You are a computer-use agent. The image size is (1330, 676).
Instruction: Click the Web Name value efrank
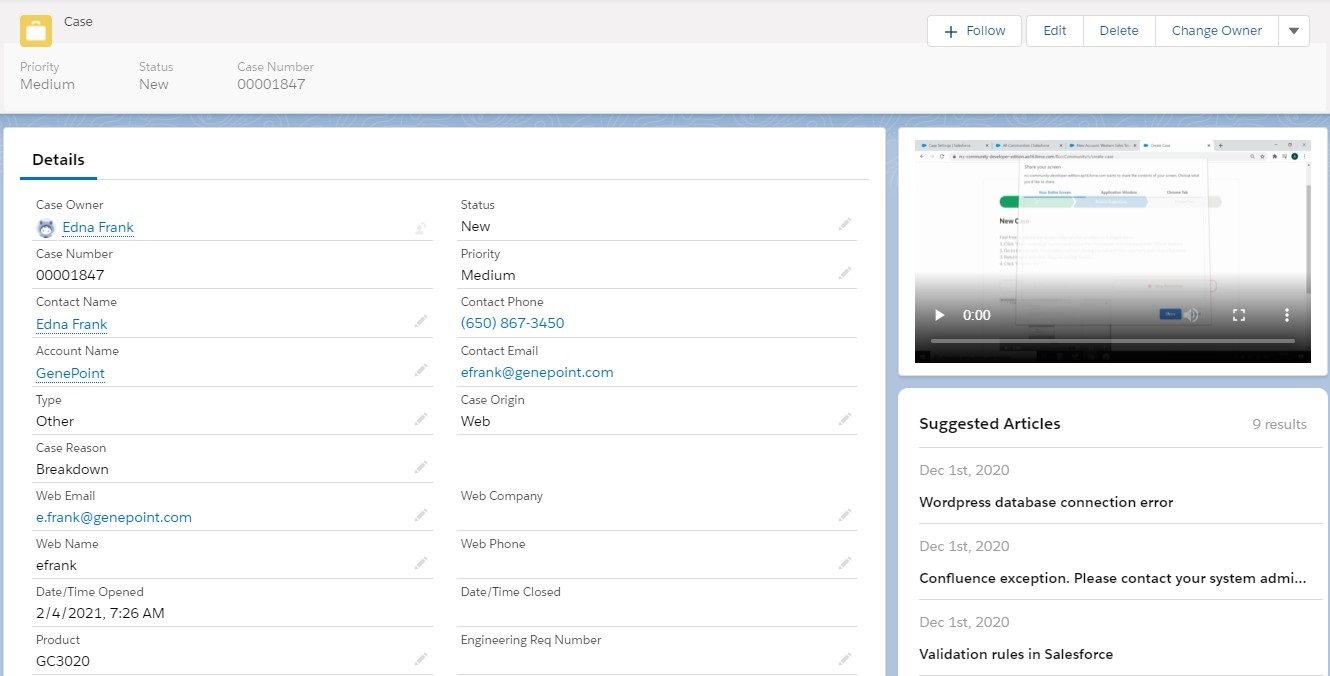pos(56,565)
